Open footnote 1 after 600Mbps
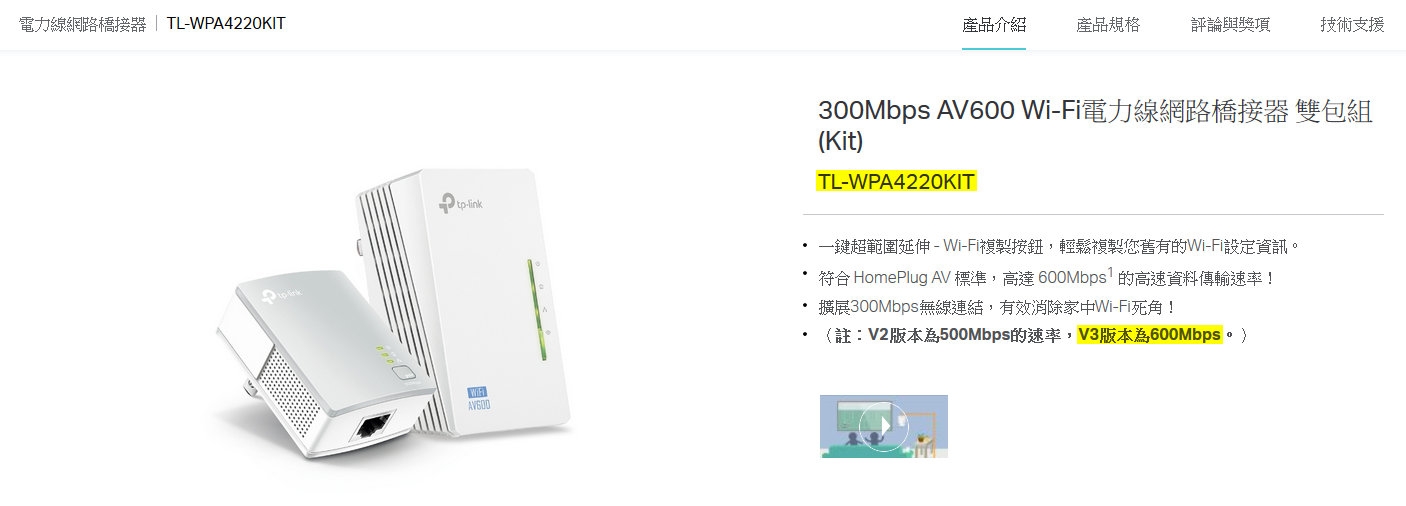1406x506 pixels. click(x=1111, y=270)
